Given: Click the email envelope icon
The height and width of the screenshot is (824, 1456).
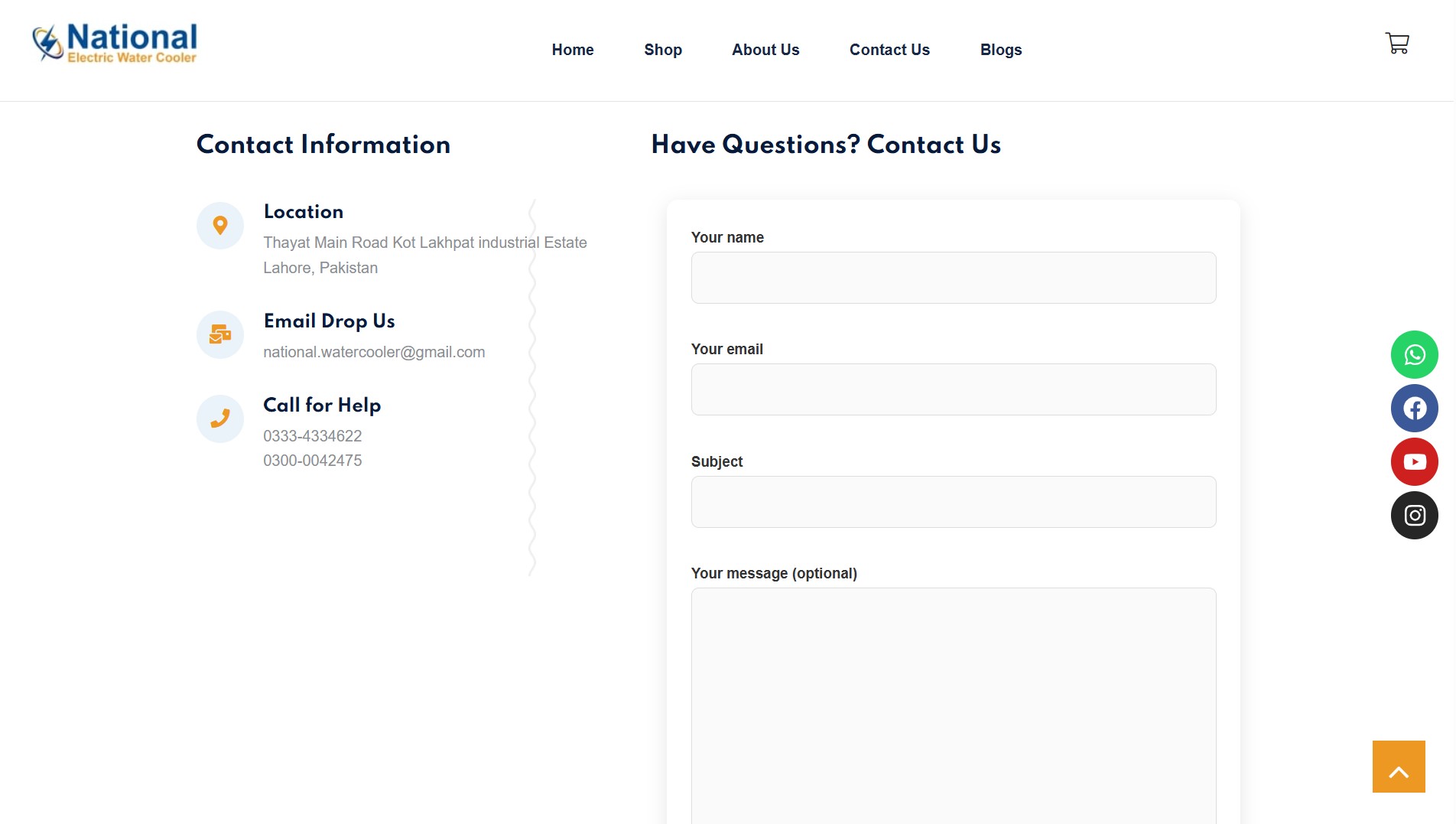Looking at the screenshot, I should 220,334.
